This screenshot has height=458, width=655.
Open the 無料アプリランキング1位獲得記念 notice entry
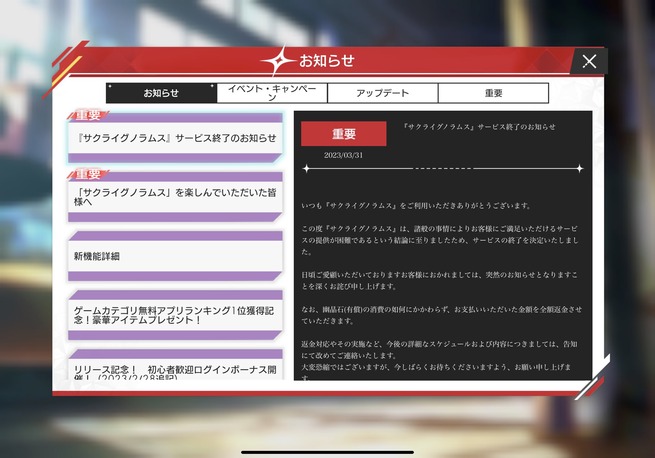coord(175,315)
